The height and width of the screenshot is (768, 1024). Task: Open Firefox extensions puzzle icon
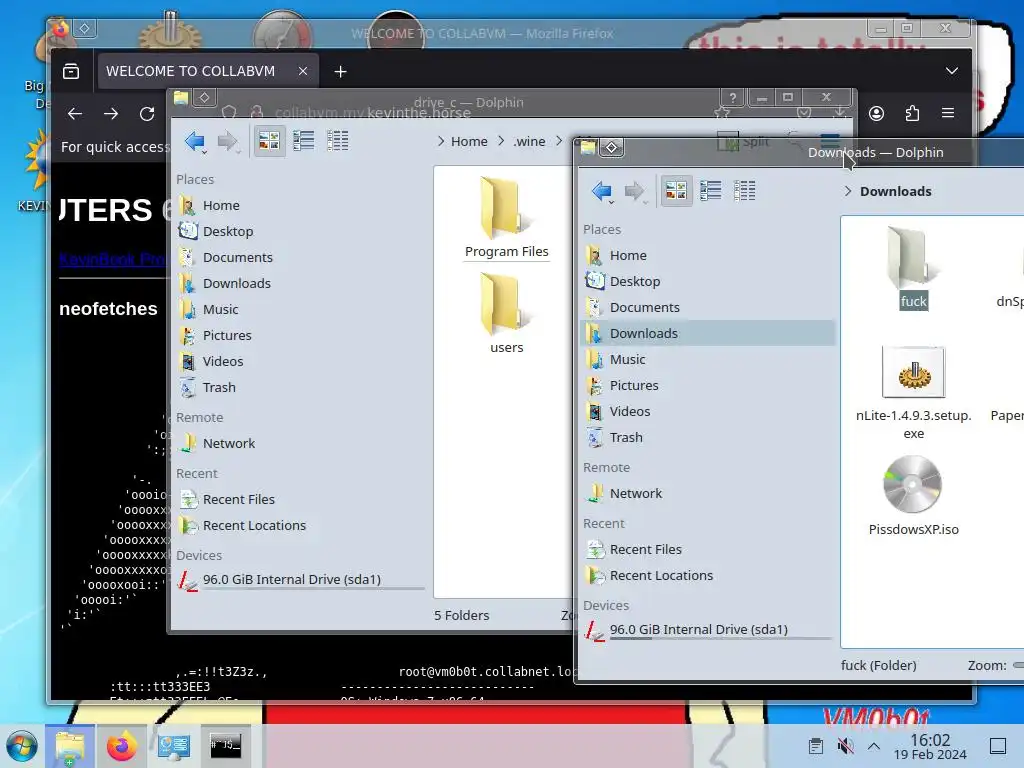point(912,114)
